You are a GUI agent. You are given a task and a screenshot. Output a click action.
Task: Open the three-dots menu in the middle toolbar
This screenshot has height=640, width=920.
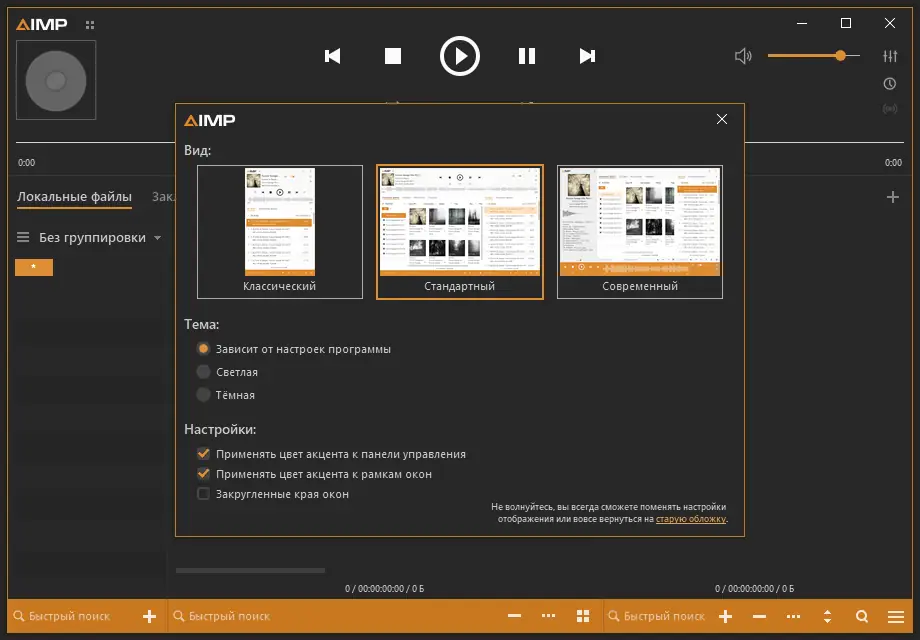coord(549,616)
